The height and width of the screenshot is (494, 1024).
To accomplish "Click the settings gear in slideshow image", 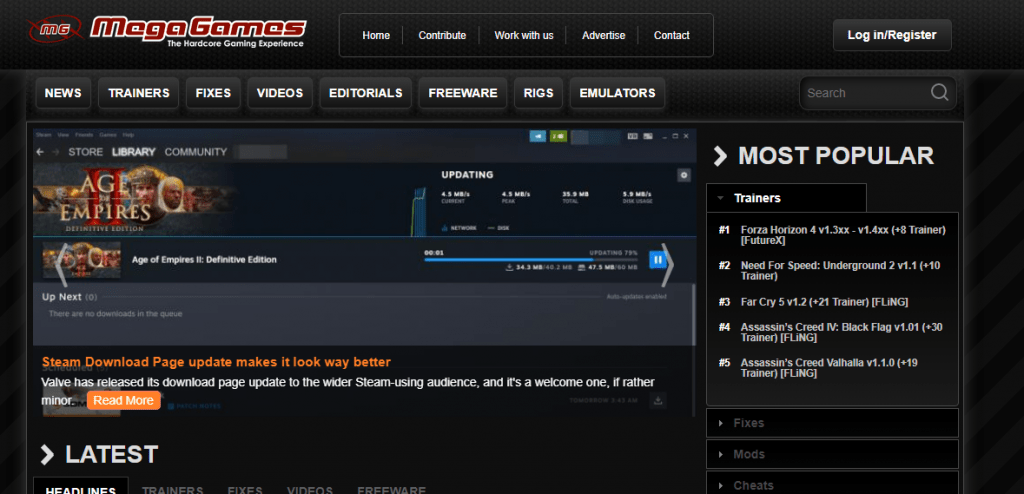I will [684, 175].
